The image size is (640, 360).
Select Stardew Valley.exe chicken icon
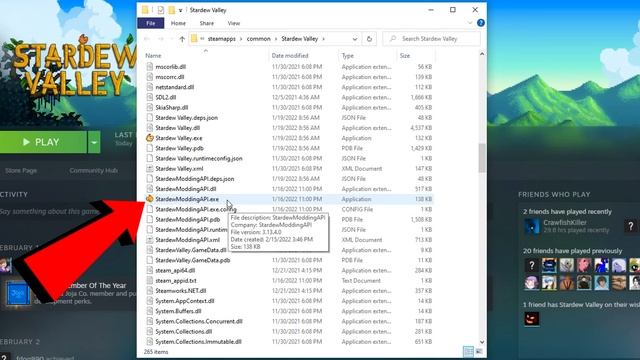pyautogui.click(x=150, y=138)
